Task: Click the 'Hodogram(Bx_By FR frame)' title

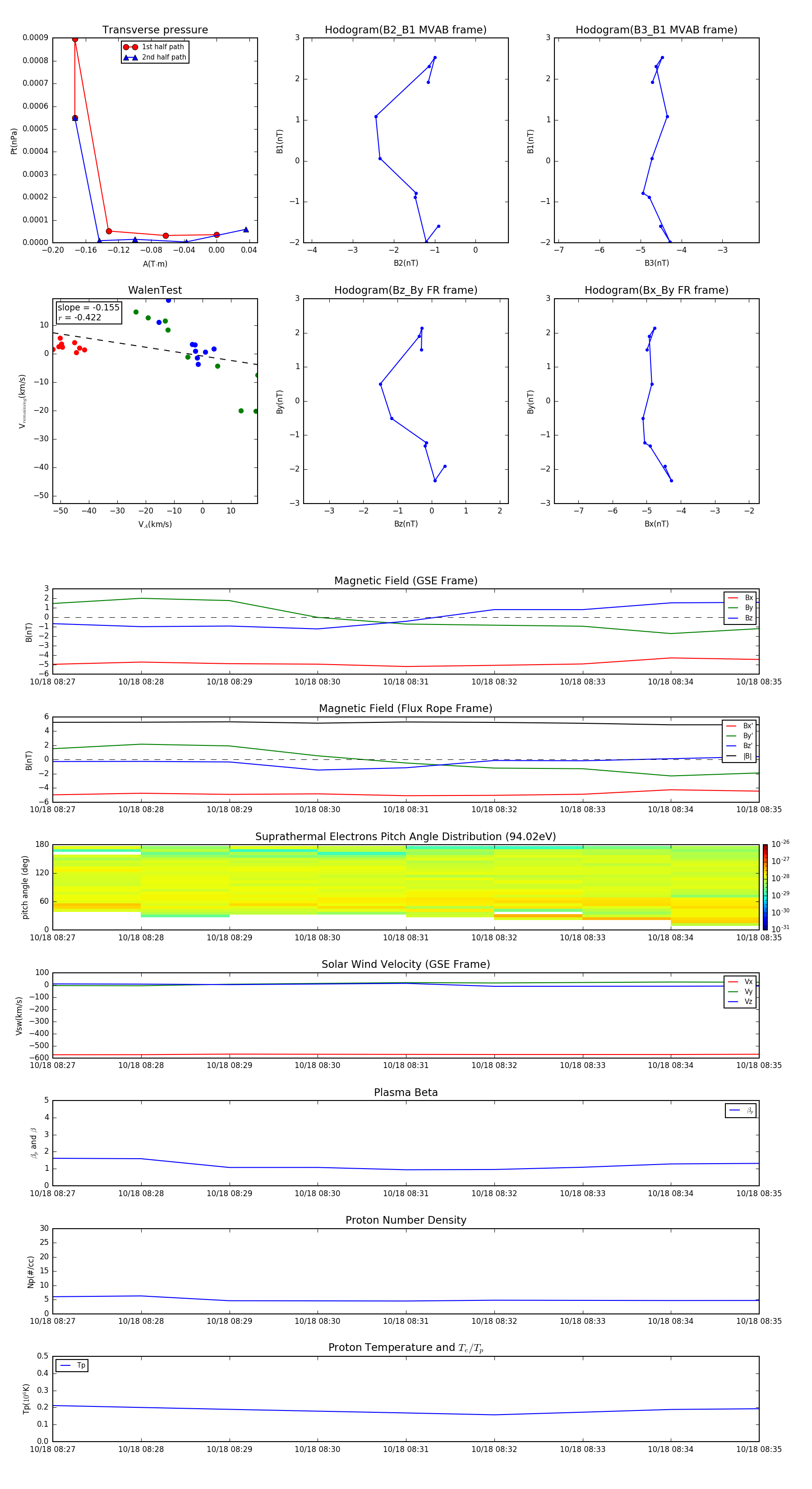Action: [656, 290]
